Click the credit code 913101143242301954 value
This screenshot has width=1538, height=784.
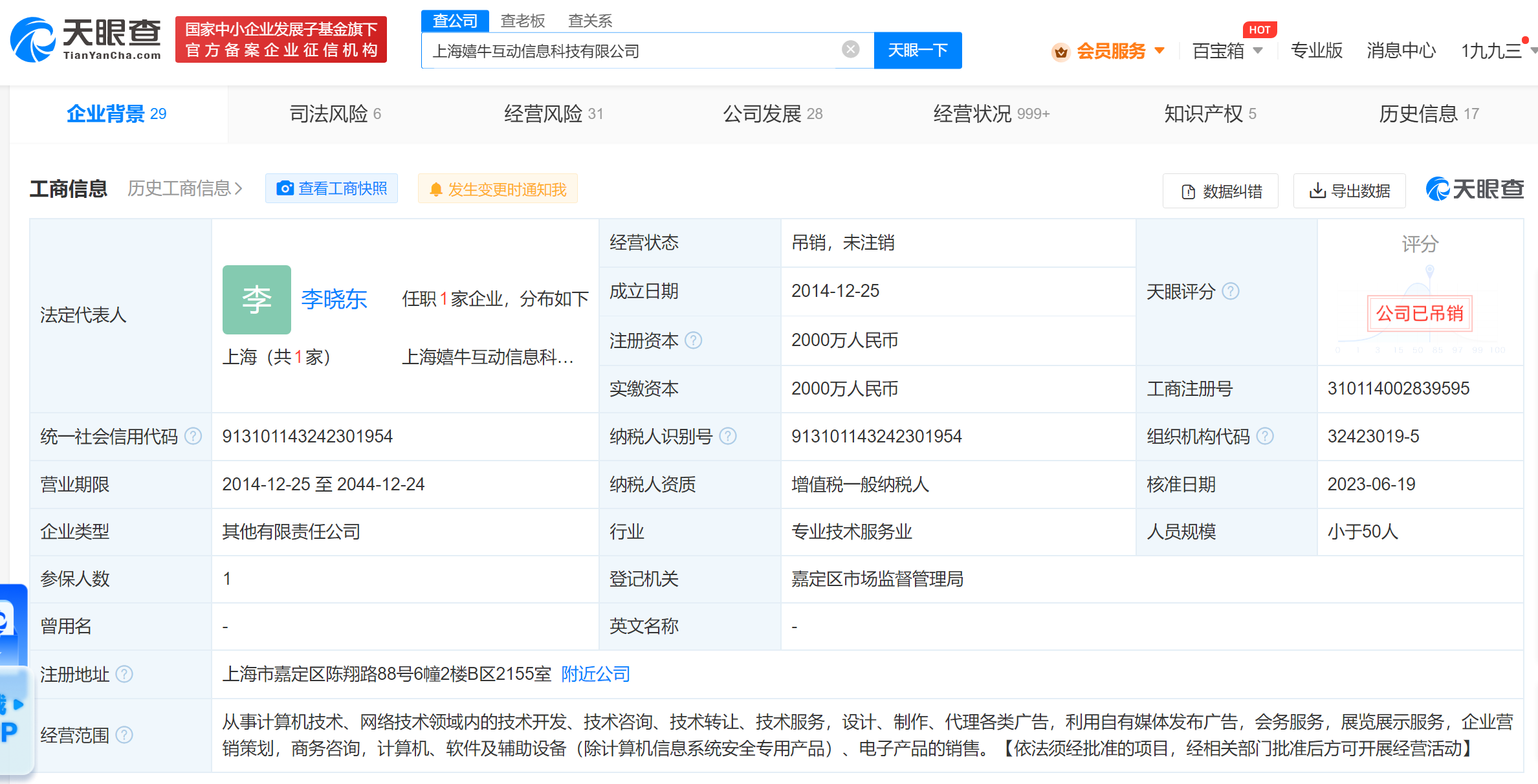(307, 437)
